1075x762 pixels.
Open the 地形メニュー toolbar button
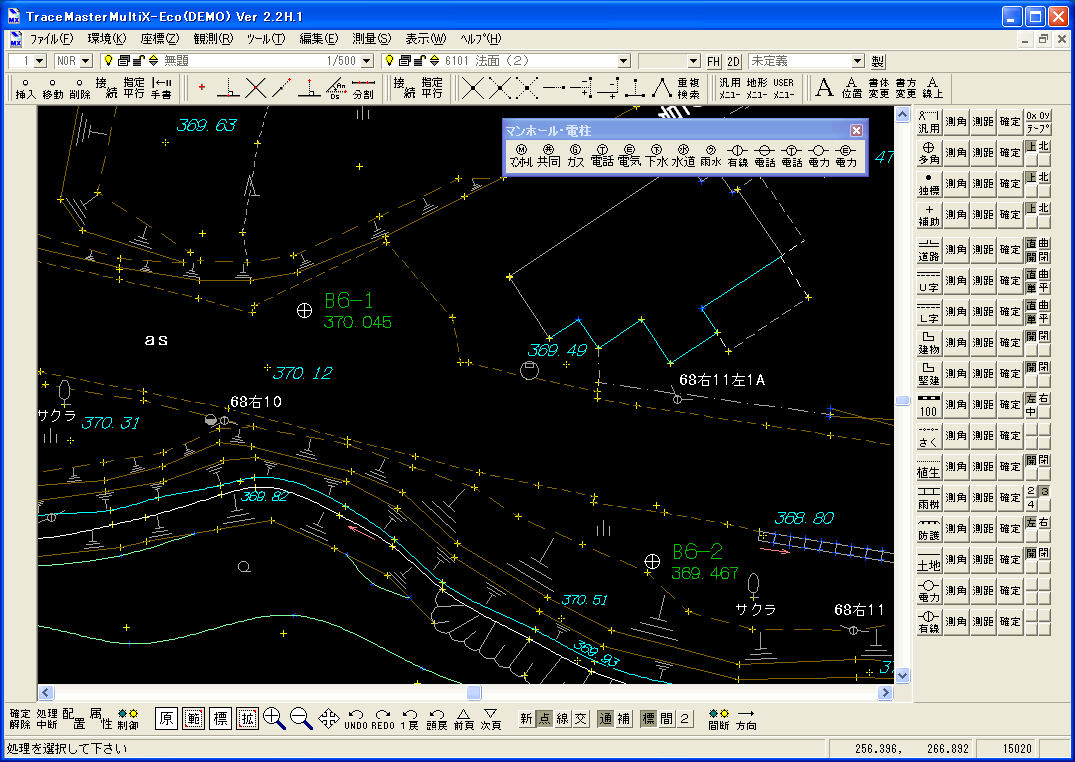click(x=757, y=88)
